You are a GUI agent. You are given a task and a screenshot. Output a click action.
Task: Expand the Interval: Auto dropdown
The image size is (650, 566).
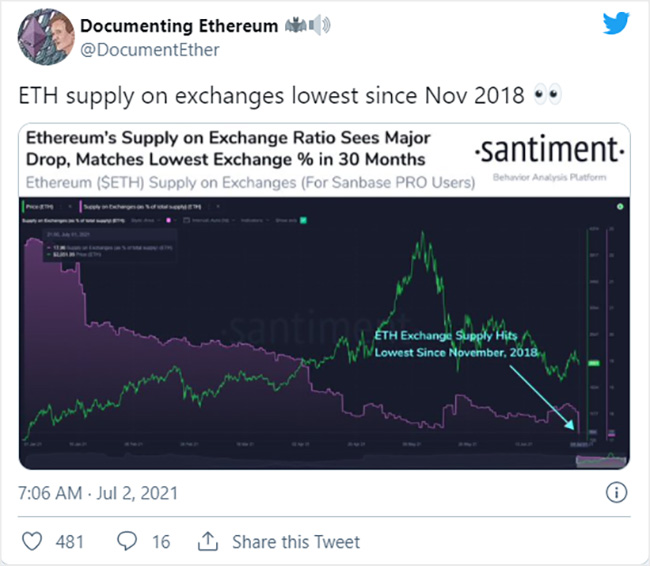pyautogui.click(x=210, y=220)
